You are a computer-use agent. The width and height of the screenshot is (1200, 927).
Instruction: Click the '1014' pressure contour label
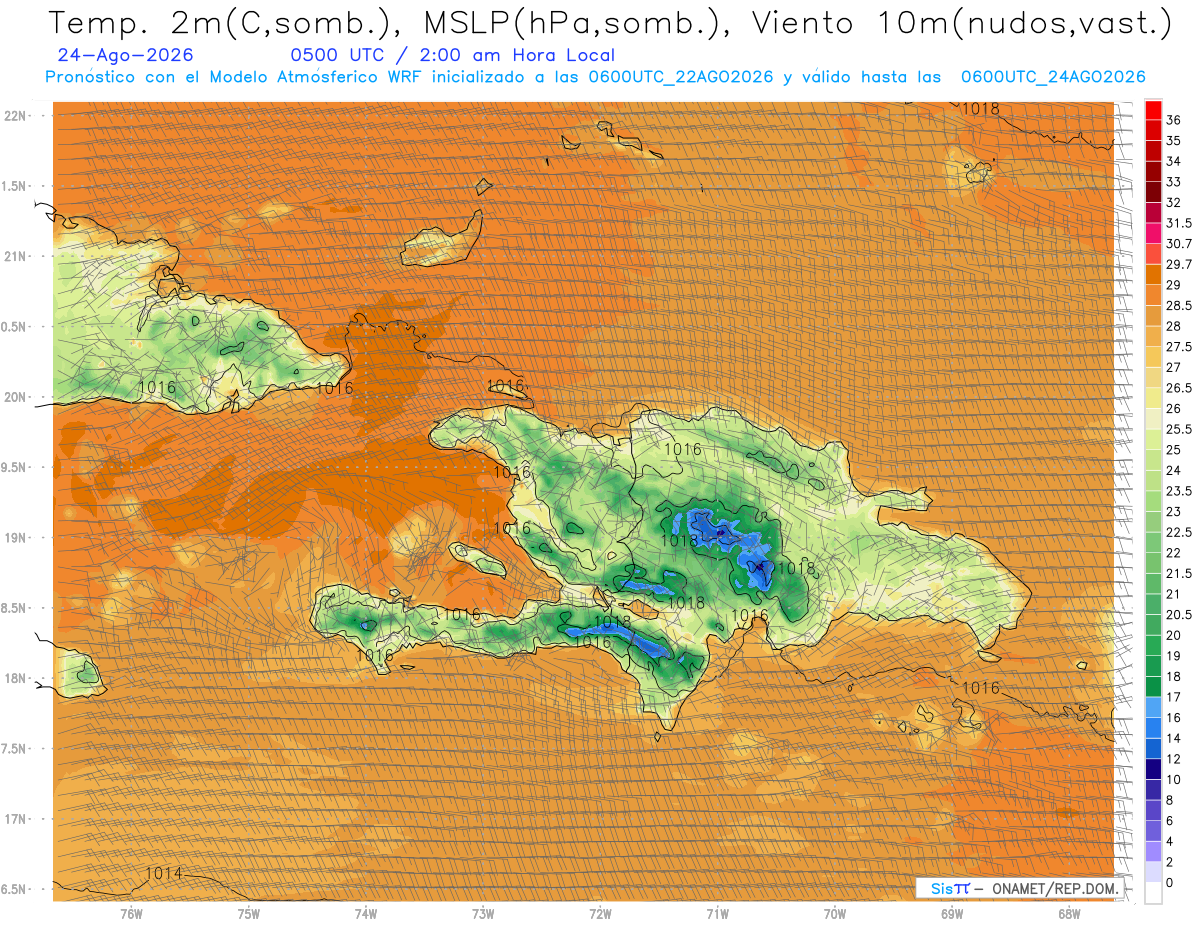[x=164, y=873]
